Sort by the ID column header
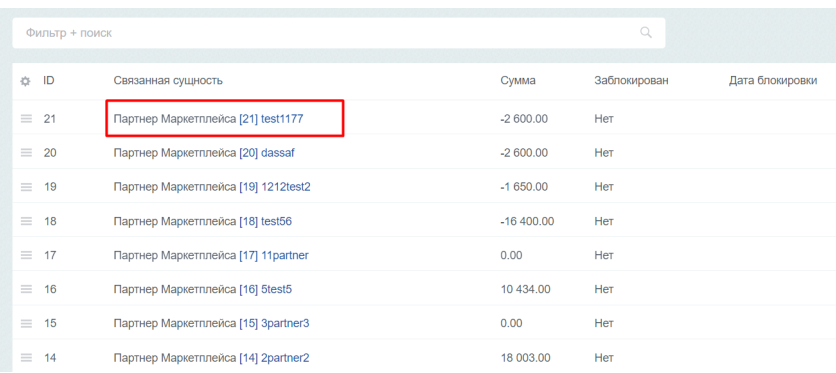The height and width of the screenshot is (373, 836). coord(49,81)
